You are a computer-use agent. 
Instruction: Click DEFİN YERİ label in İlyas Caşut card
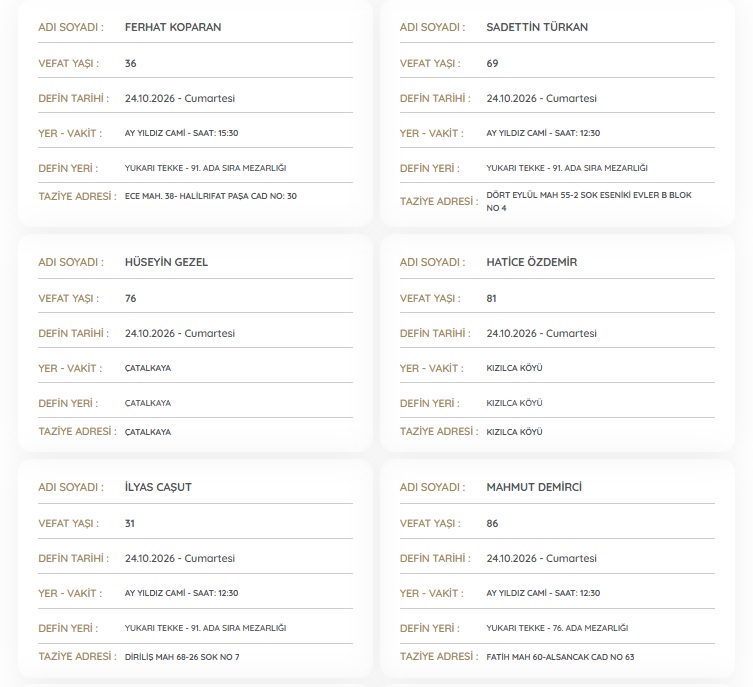pos(68,629)
